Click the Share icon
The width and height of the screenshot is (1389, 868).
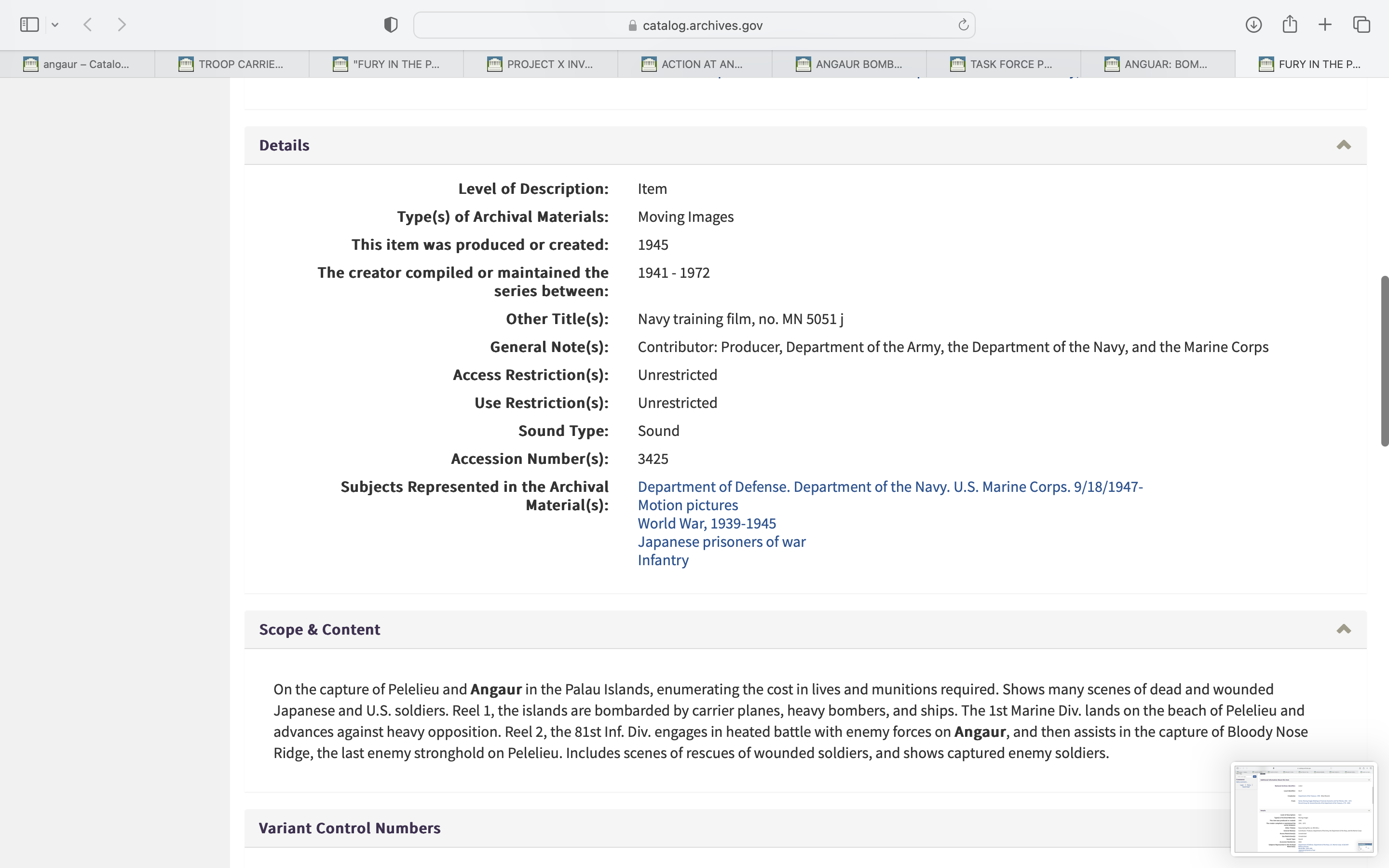(x=1290, y=24)
